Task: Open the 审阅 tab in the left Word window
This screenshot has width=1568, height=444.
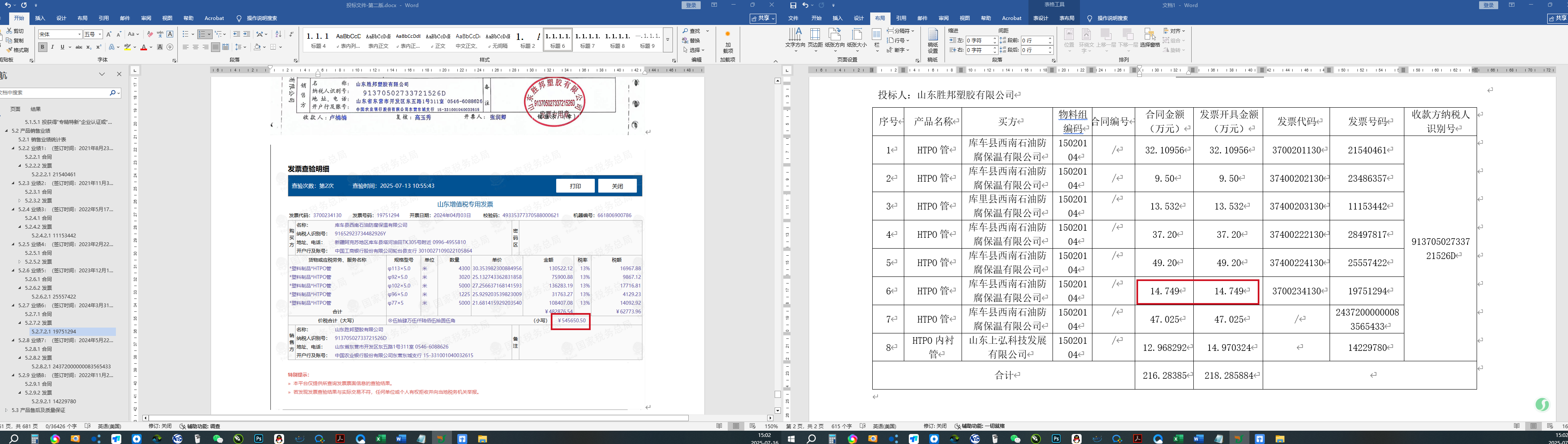Action: pyautogui.click(x=146, y=18)
